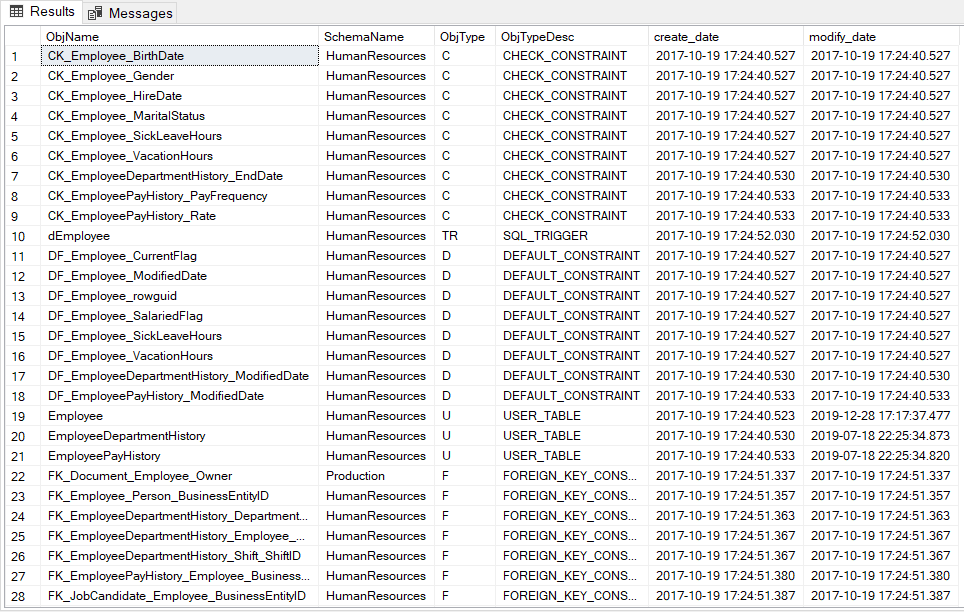
Task: Click the DF_Employee_rowguid cell
Action: click(x=180, y=296)
